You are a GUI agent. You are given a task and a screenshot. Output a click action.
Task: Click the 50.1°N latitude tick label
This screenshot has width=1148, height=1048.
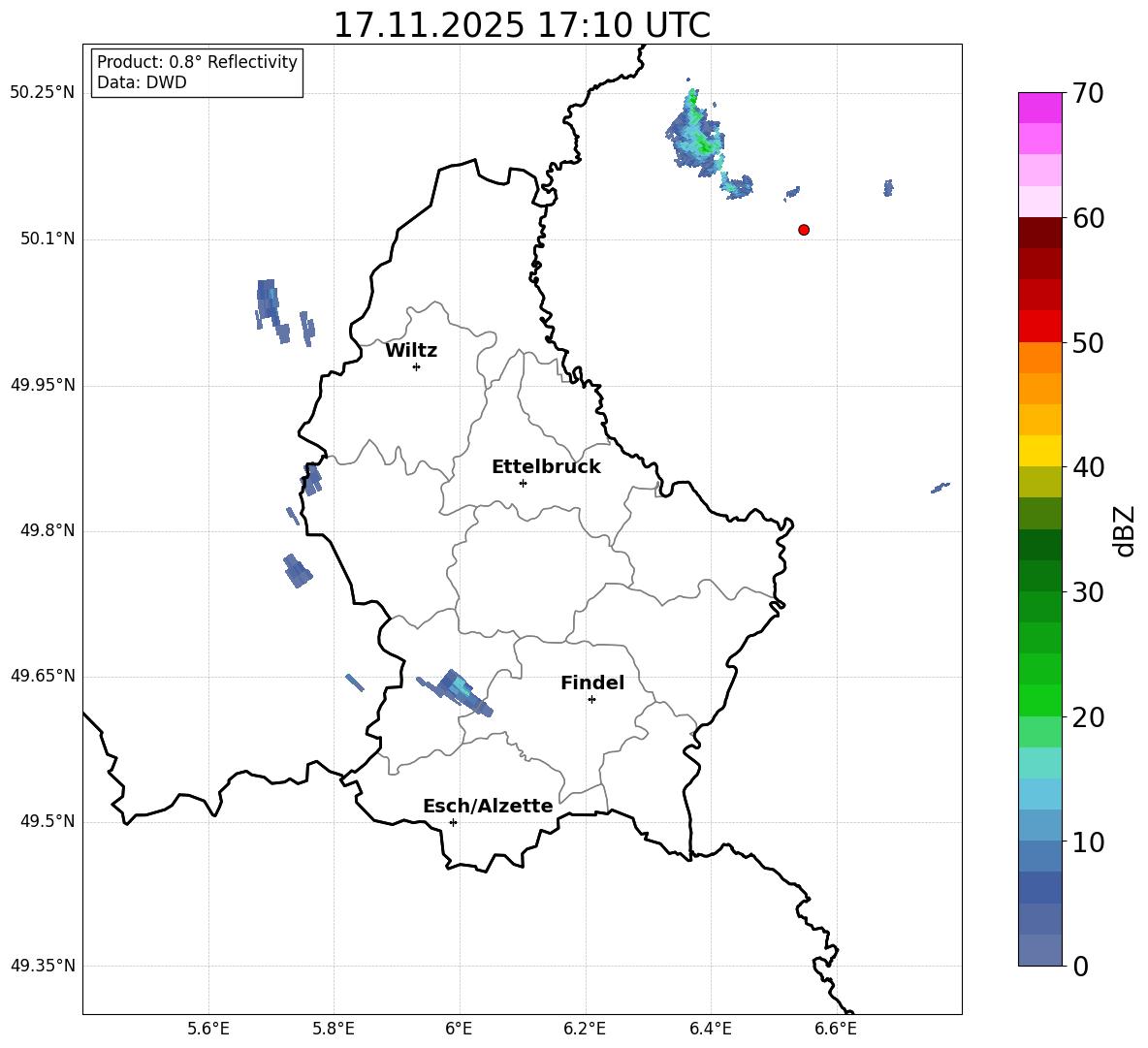43,239
